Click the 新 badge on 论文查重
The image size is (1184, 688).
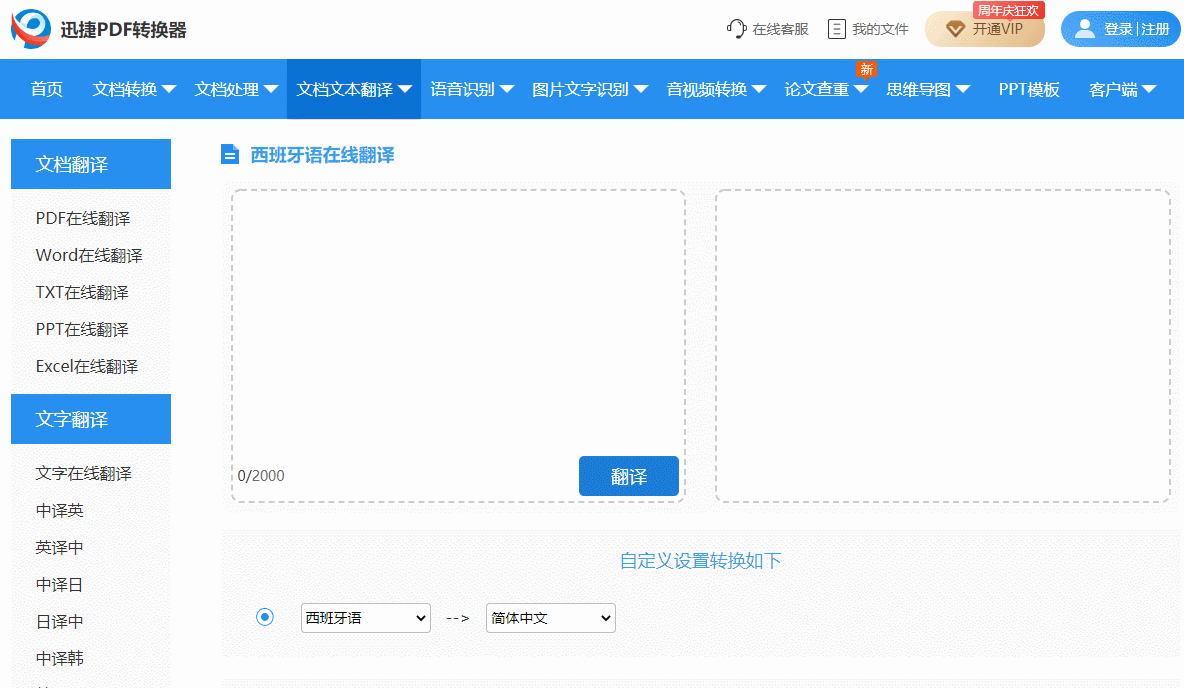point(866,70)
